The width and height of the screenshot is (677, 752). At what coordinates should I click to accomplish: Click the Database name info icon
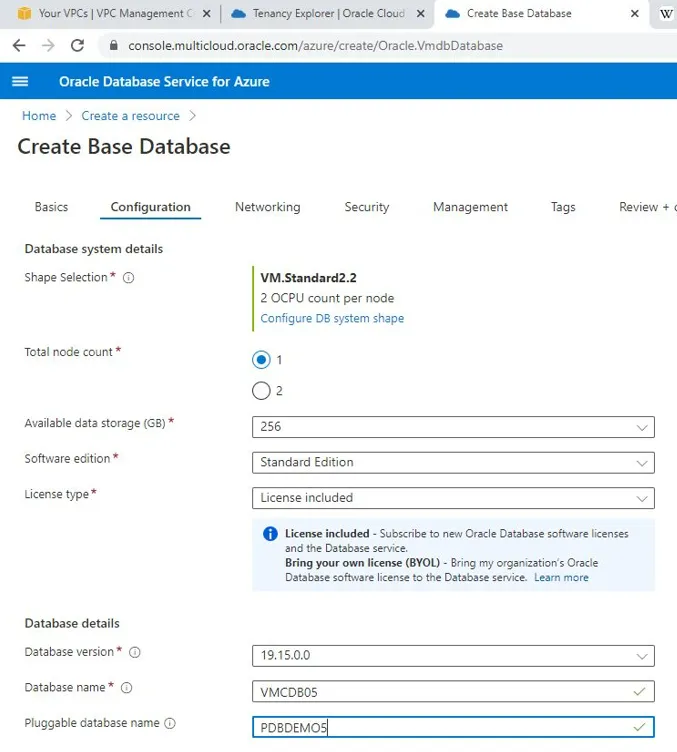tap(127, 688)
